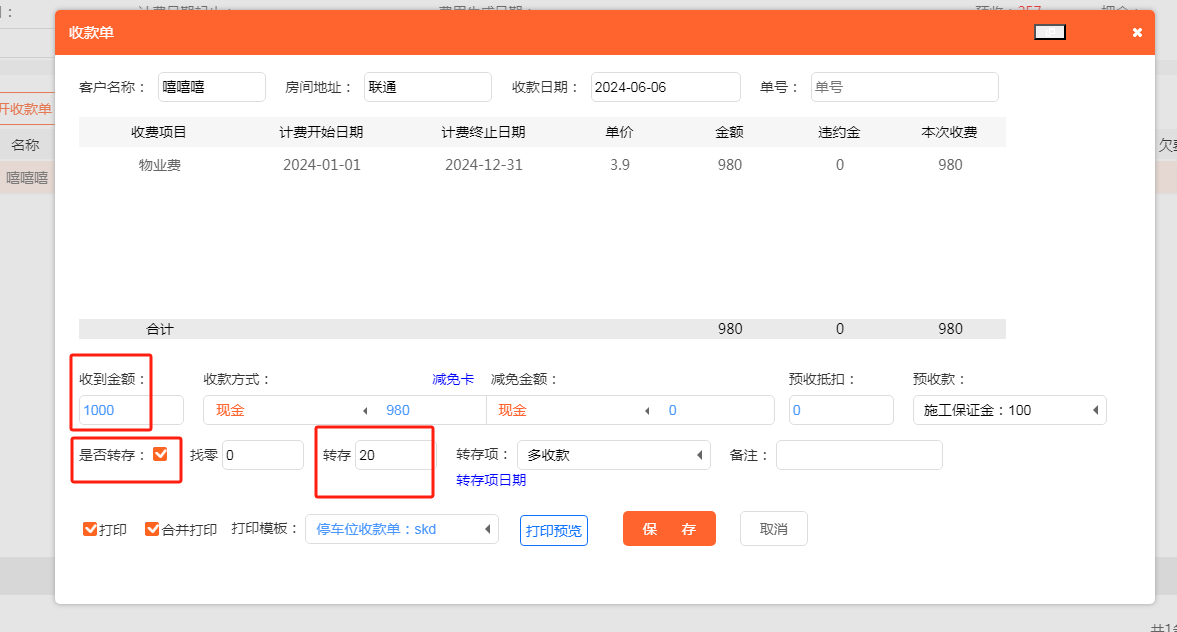The height and width of the screenshot is (632, 1177).
Task: Click the 取消 button
Action: [x=773, y=529]
